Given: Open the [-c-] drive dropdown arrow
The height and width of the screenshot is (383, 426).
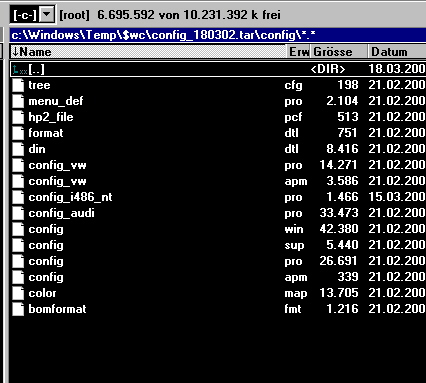Looking at the screenshot, I should [x=47, y=14].
